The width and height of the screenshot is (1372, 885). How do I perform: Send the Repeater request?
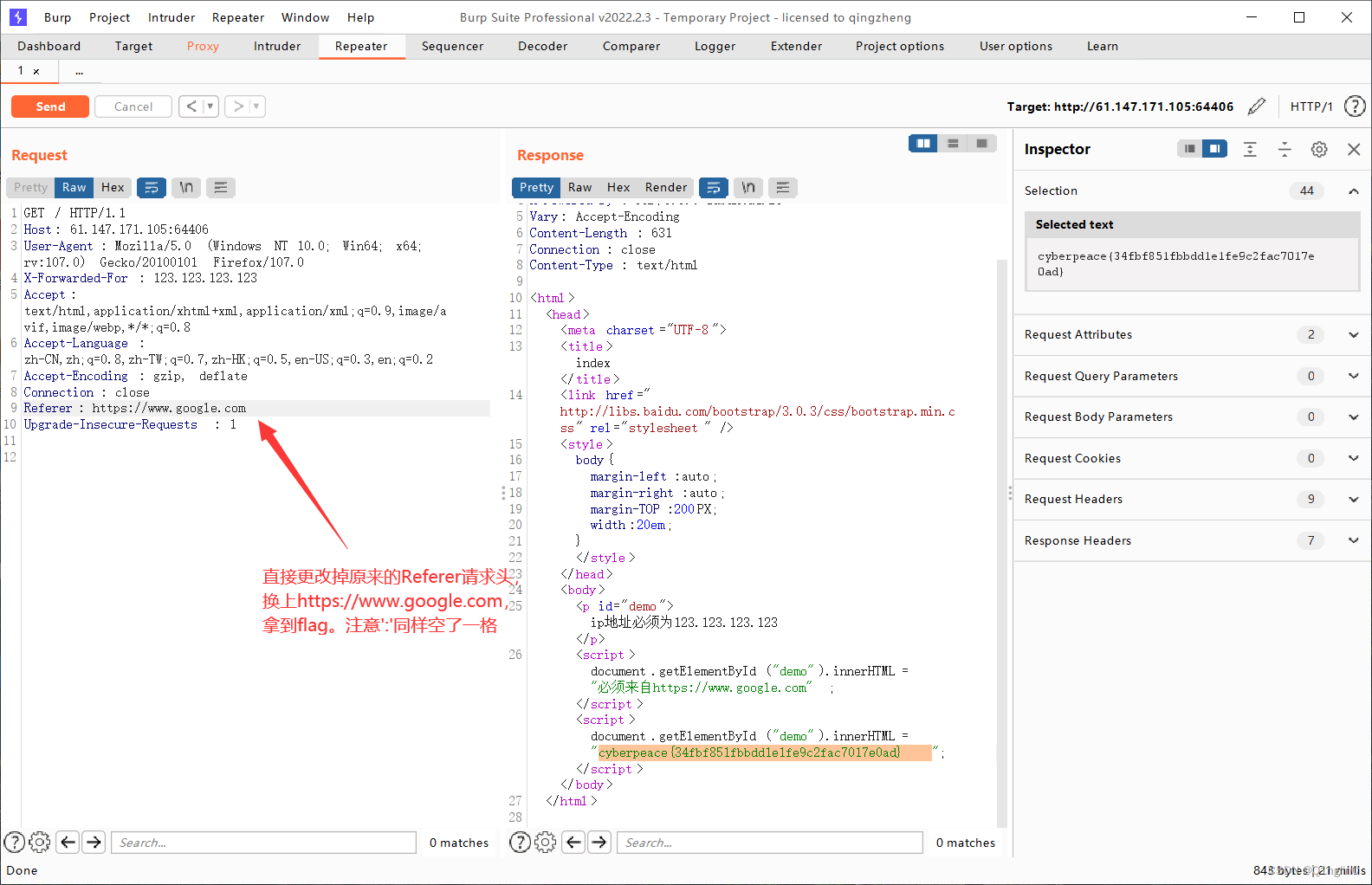pos(50,107)
